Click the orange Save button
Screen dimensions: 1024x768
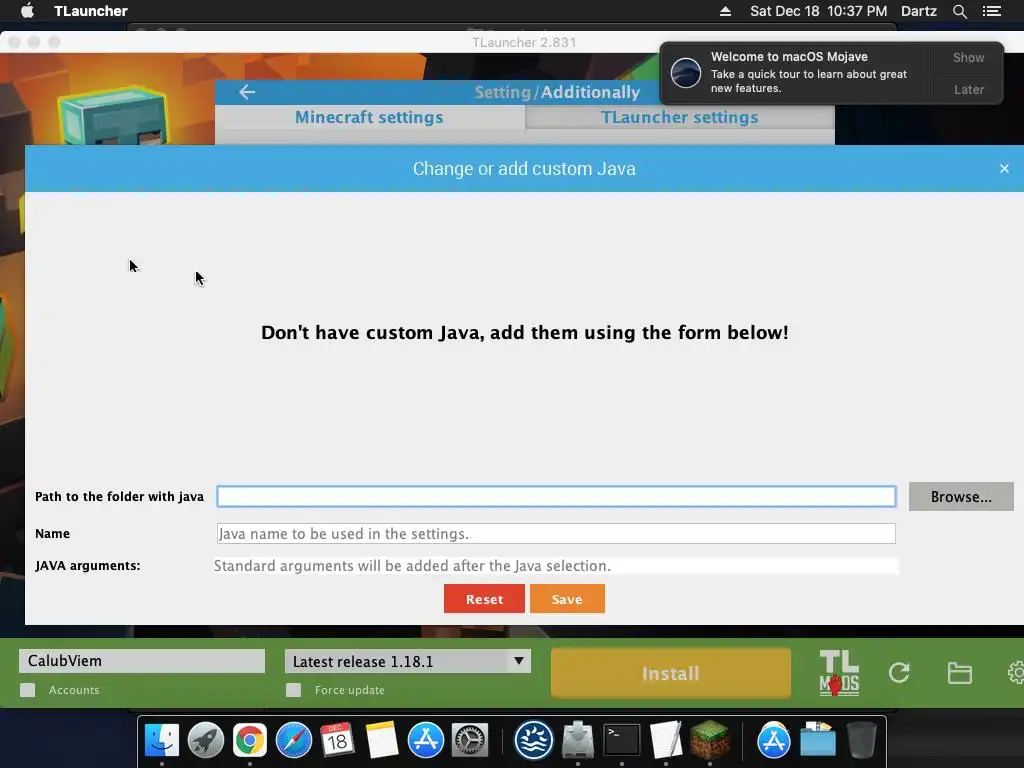[567, 599]
